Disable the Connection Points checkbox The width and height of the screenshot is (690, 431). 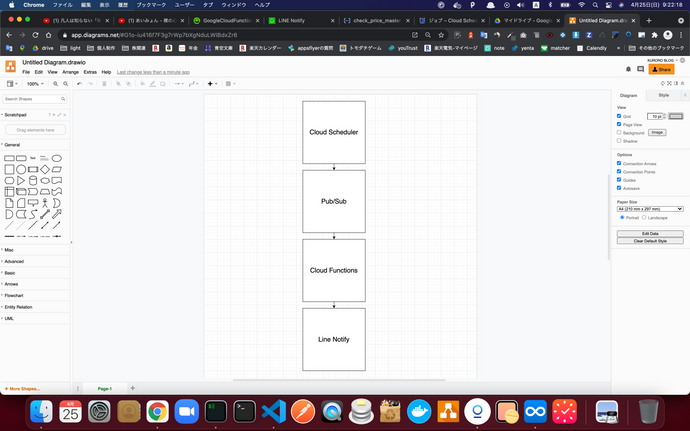click(619, 172)
